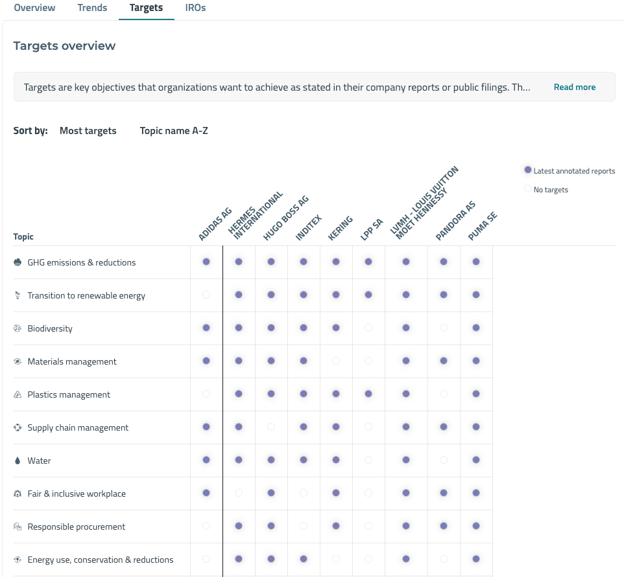Click Pandora AS Water empty dot
624x577 pixels.
pos(444,460)
